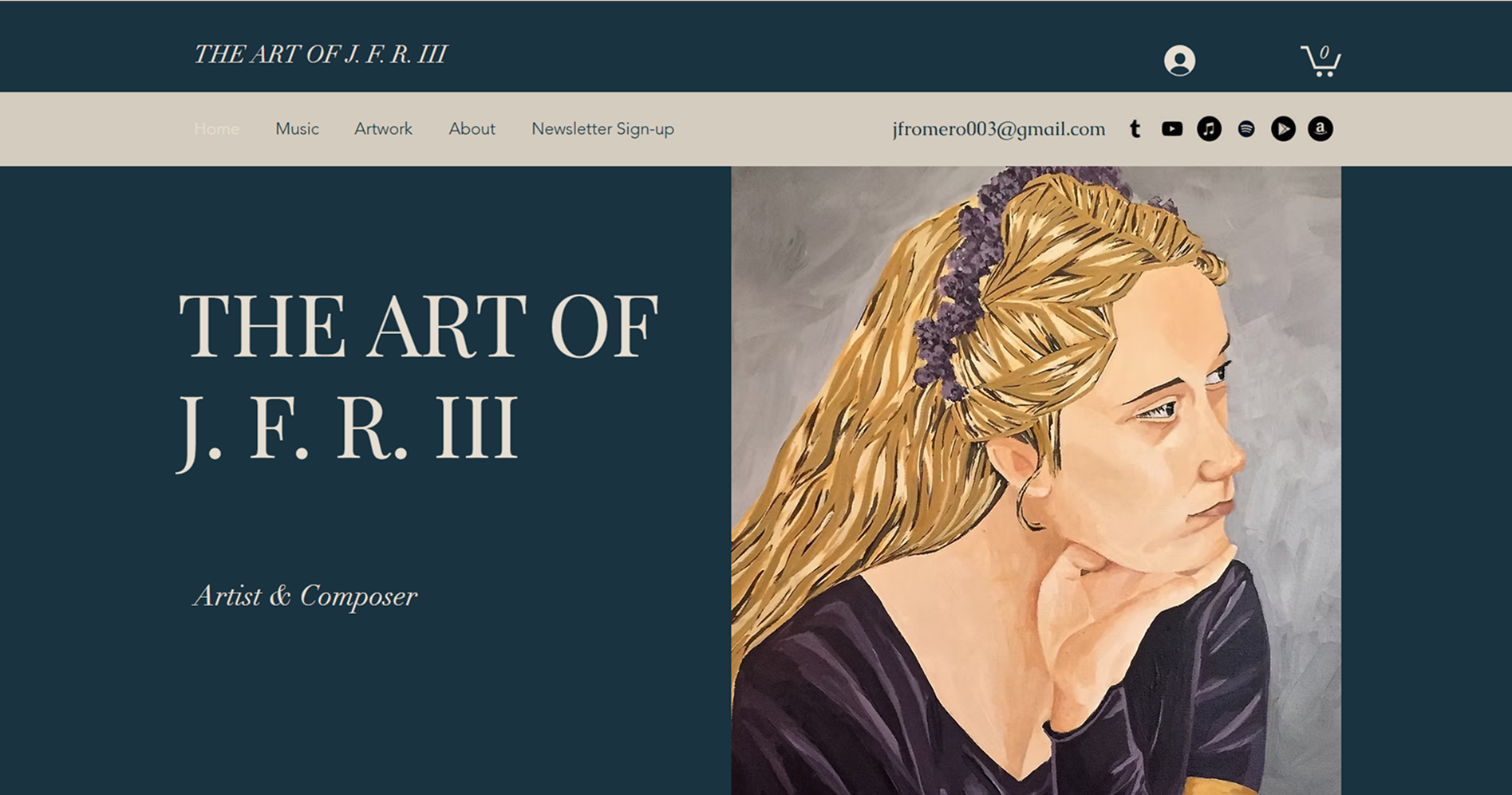Click the cart item count number
The height and width of the screenshot is (795, 1512).
click(x=1324, y=53)
